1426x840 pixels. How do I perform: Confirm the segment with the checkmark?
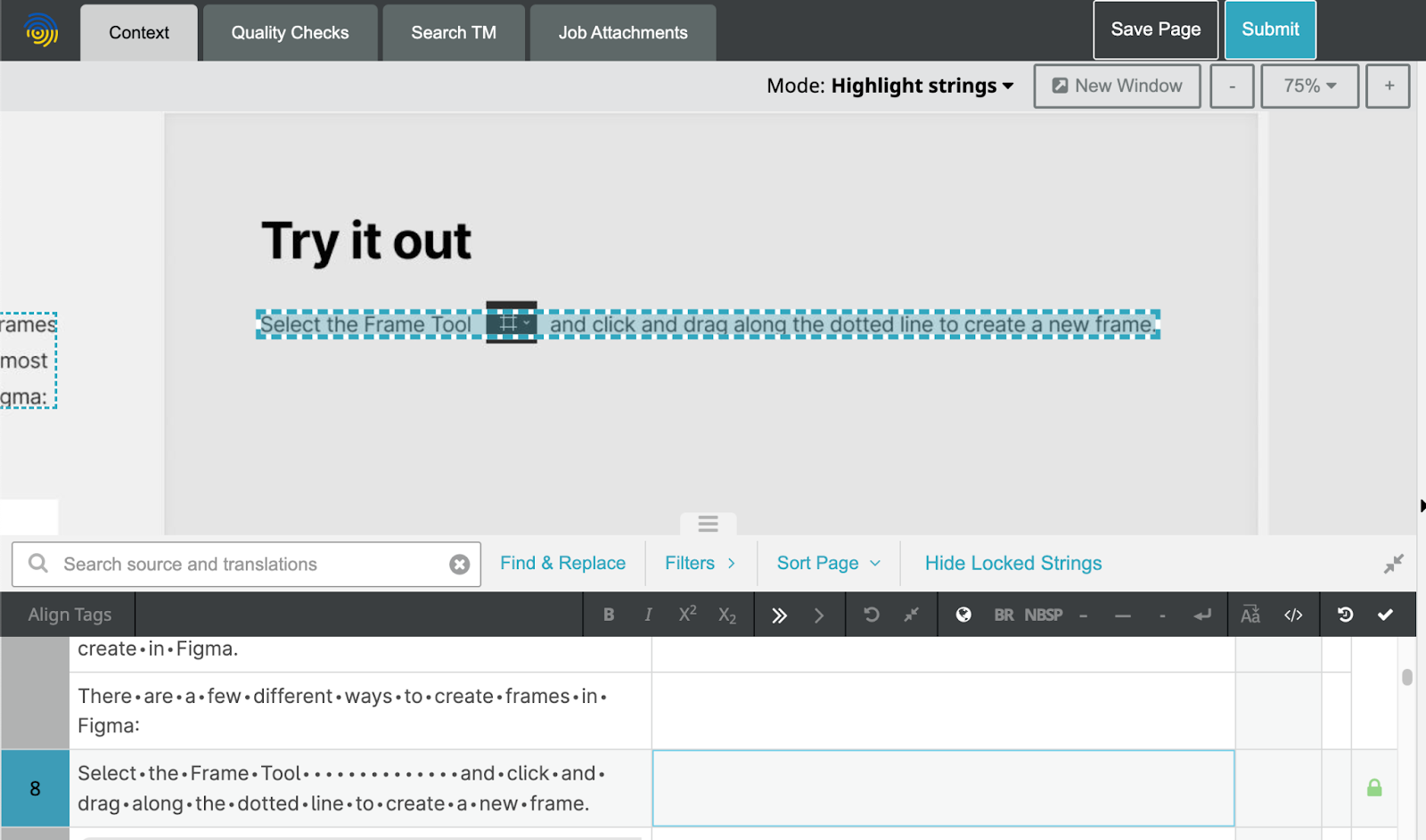coord(1386,614)
